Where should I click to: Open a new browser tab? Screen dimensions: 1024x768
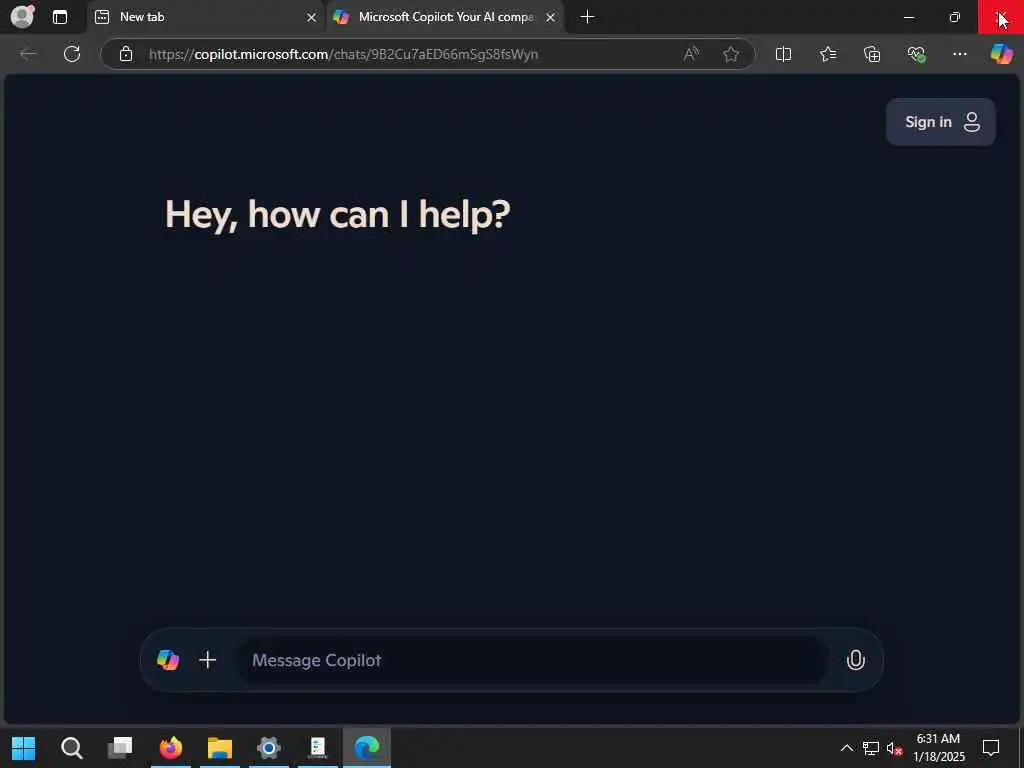click(587, 17)
